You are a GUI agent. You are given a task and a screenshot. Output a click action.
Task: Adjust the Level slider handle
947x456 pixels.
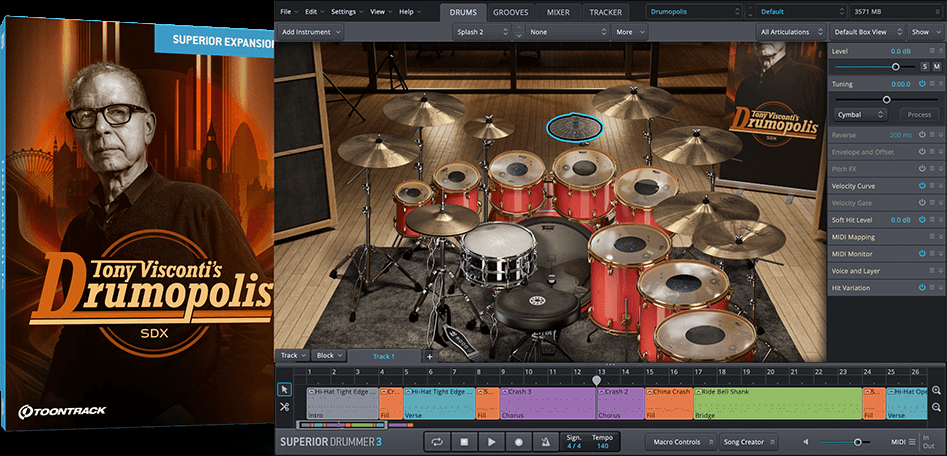[896, 67]
